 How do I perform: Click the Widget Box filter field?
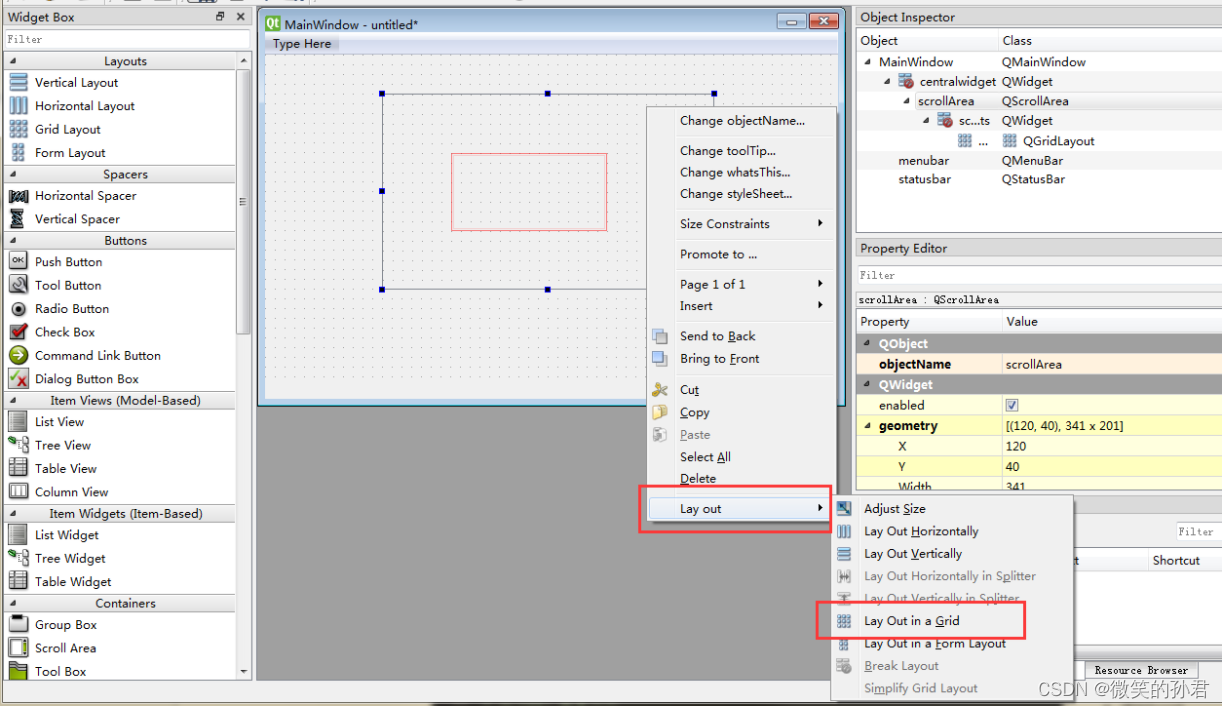tap(127, 38)
